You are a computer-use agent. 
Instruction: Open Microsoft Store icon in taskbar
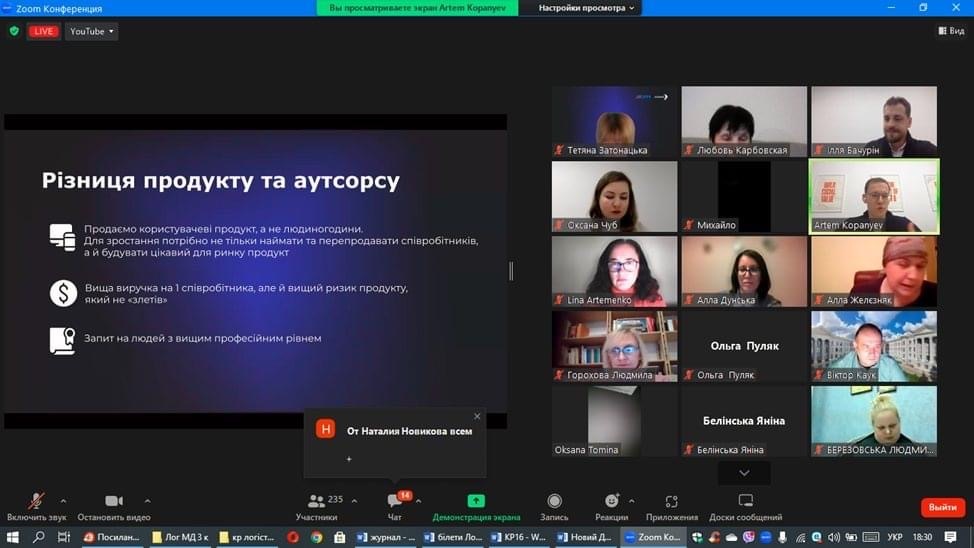pyautogui.click(x=339, y=537)
